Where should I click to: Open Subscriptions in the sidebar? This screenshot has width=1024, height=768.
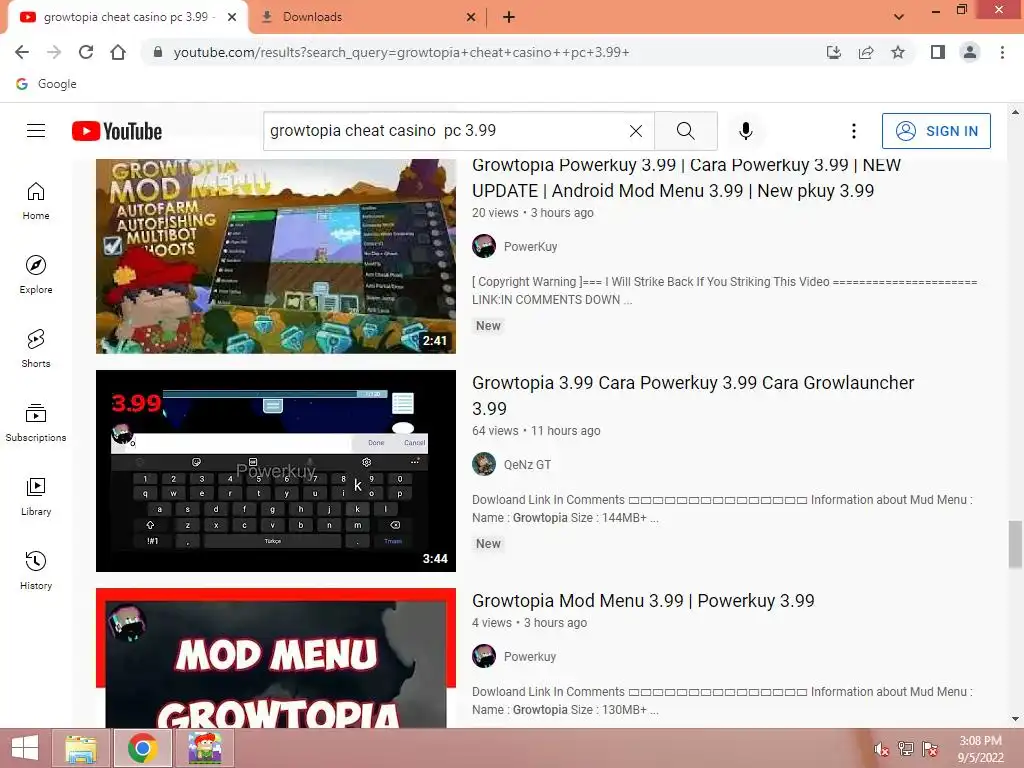[36, 423]
